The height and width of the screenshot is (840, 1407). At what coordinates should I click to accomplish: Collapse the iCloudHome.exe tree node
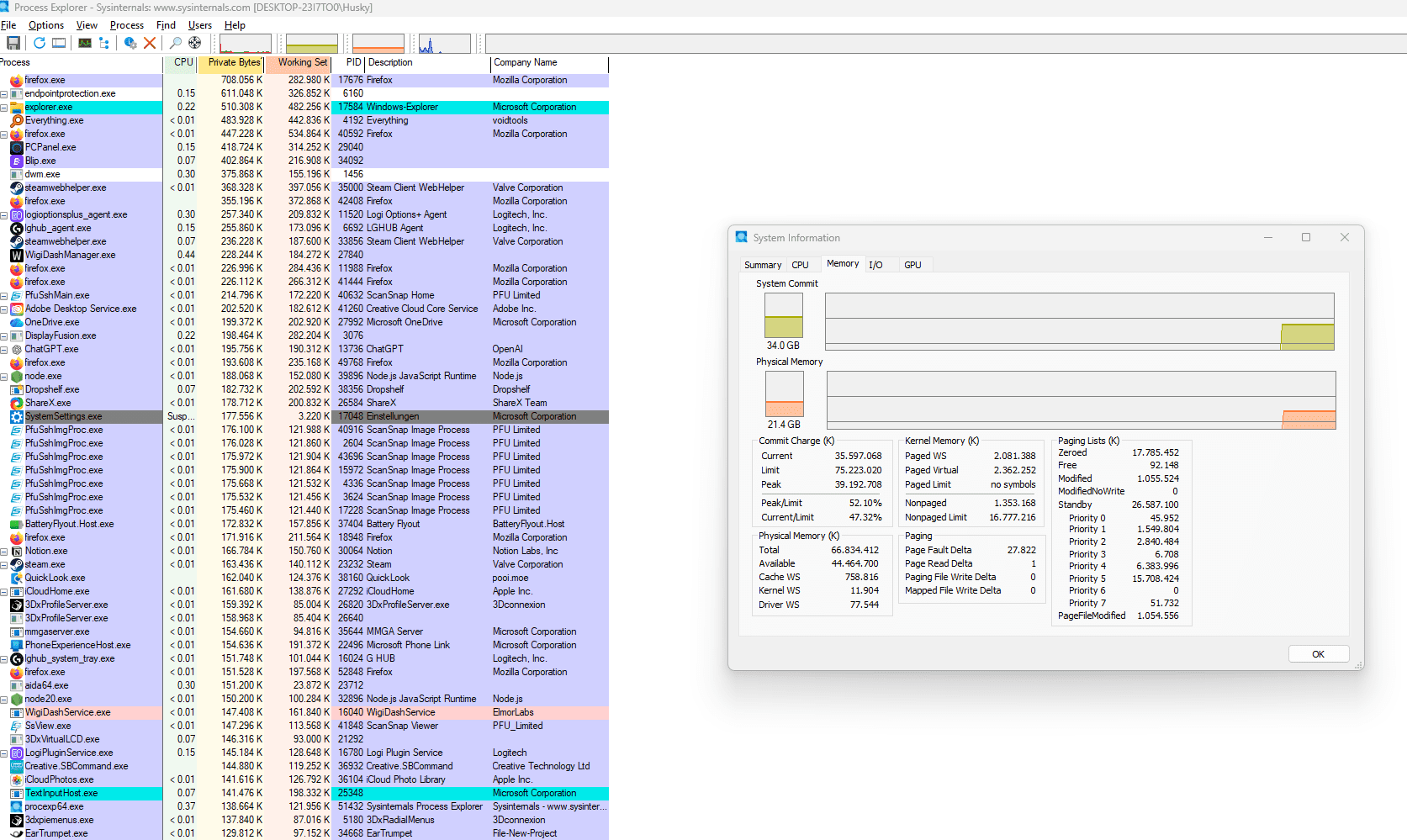(3, 592)
